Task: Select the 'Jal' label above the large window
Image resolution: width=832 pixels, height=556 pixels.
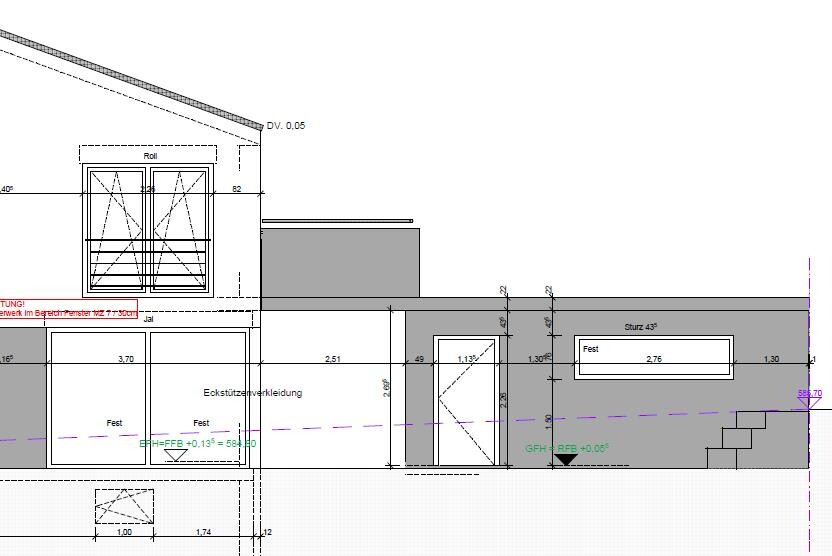Action: (149, 319)
